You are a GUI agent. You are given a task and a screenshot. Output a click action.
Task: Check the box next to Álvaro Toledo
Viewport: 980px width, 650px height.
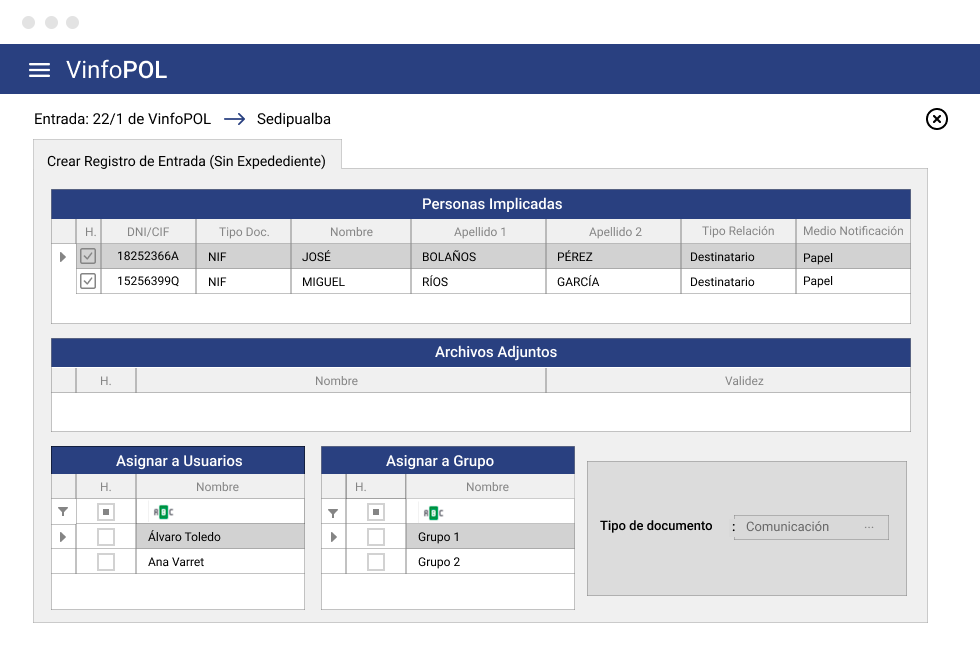(x=106, y=537)
